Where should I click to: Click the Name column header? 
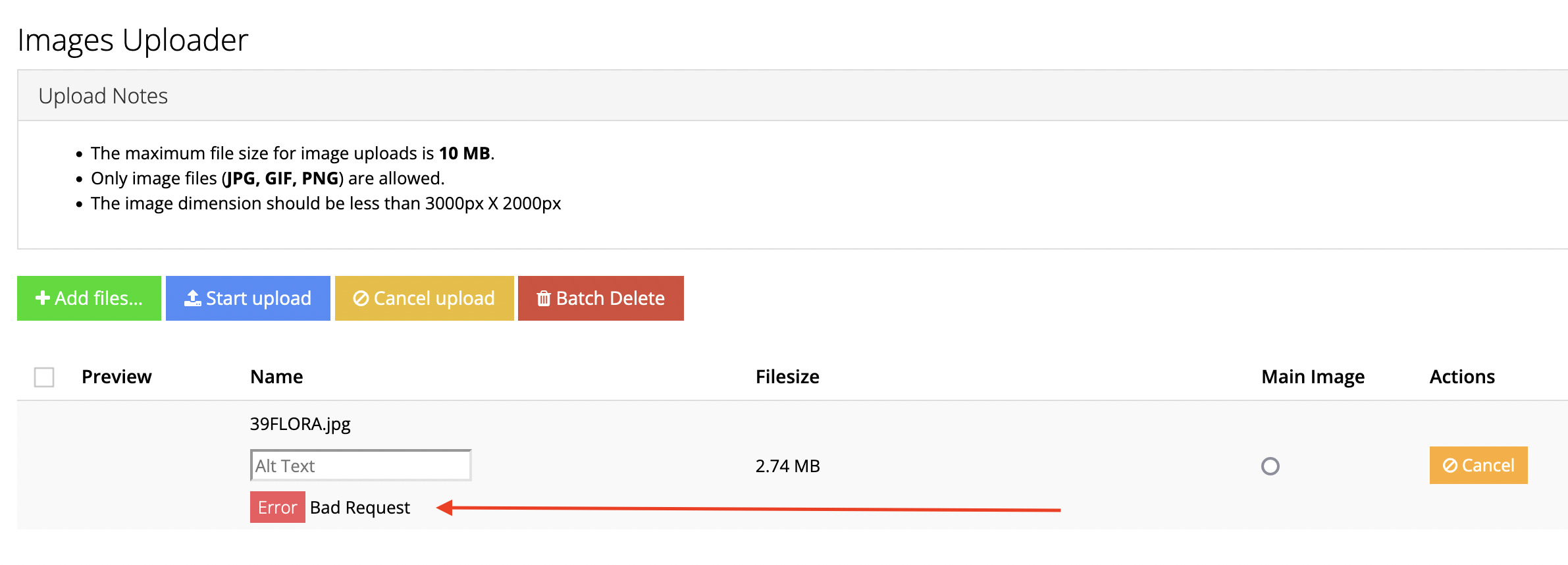click(x=276, y=377)
